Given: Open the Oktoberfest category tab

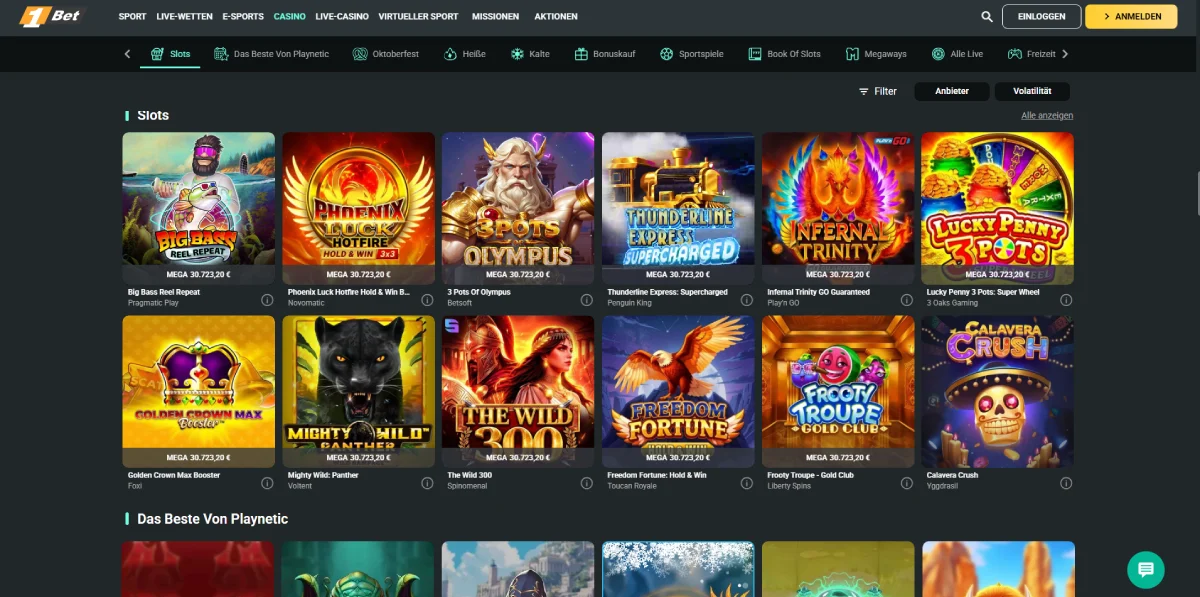Looking at the screenshot, I should click(x=387, y=54).
